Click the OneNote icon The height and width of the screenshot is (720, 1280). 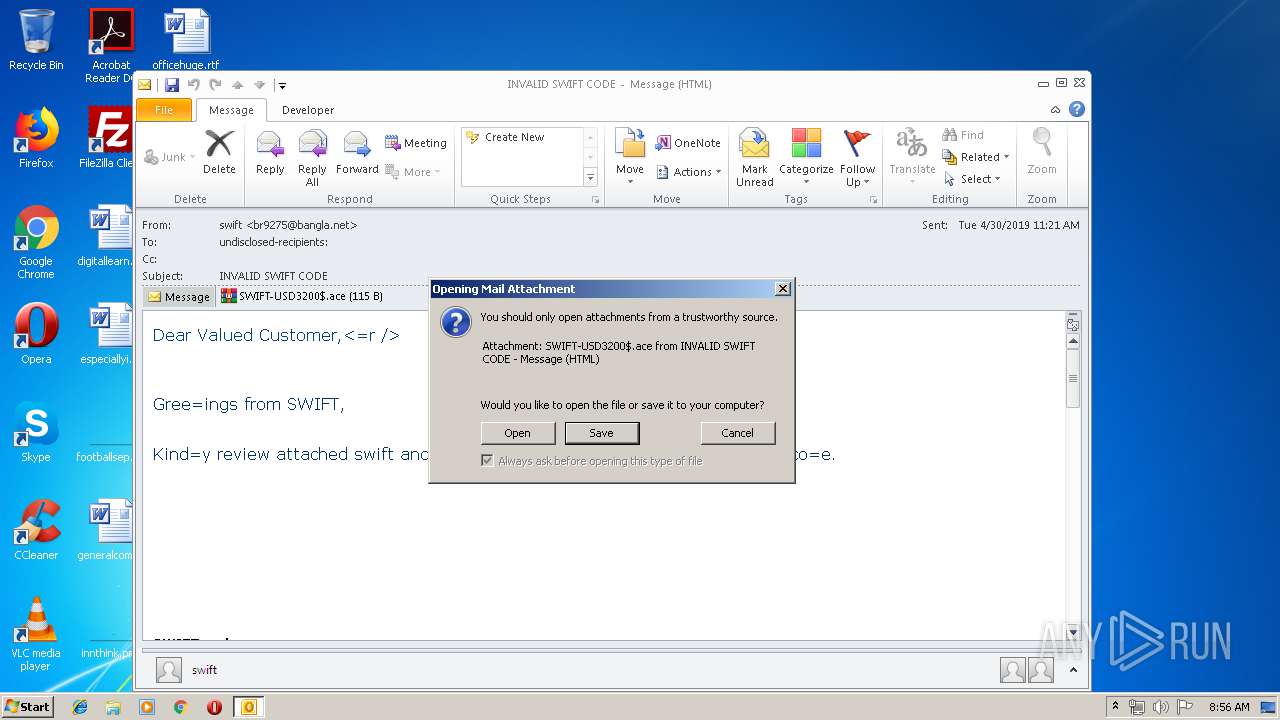click(663, 143)
